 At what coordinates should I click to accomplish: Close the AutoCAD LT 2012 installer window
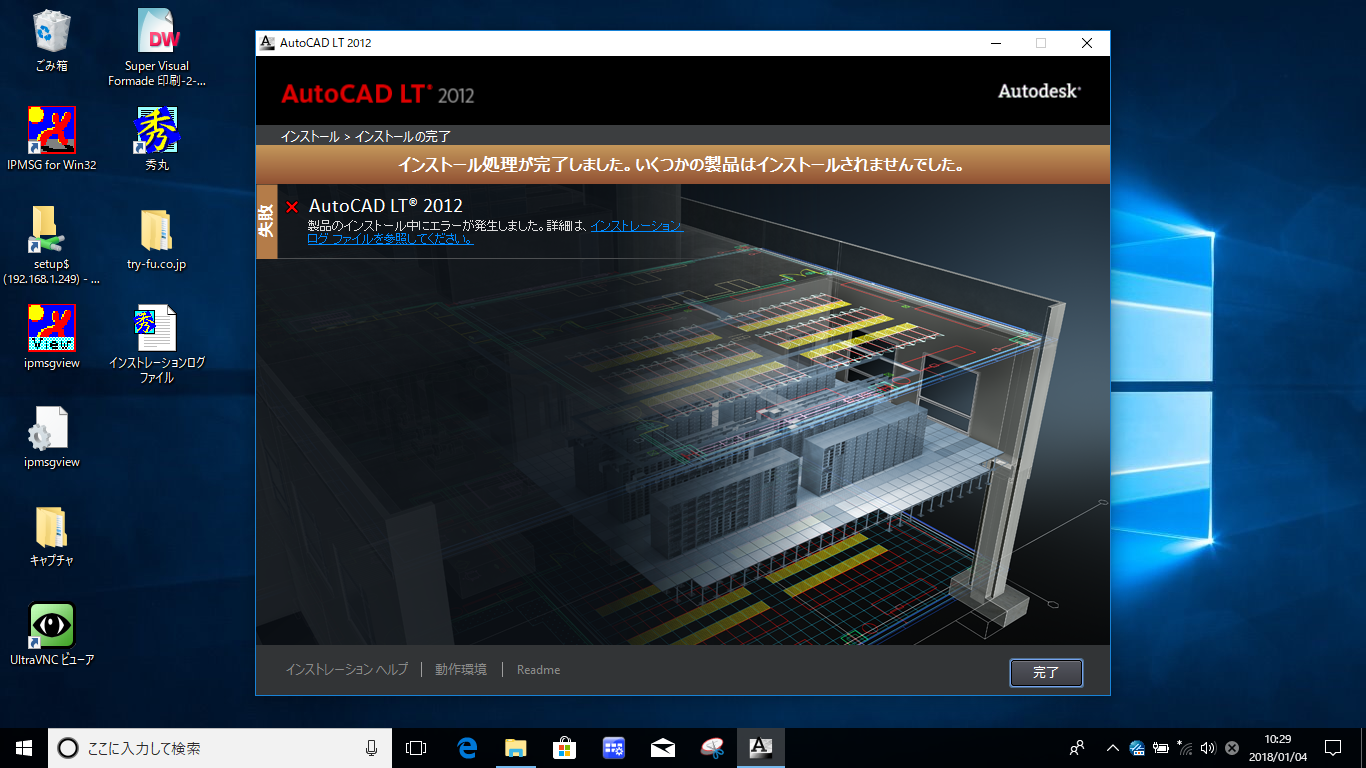coord(1087,43)
